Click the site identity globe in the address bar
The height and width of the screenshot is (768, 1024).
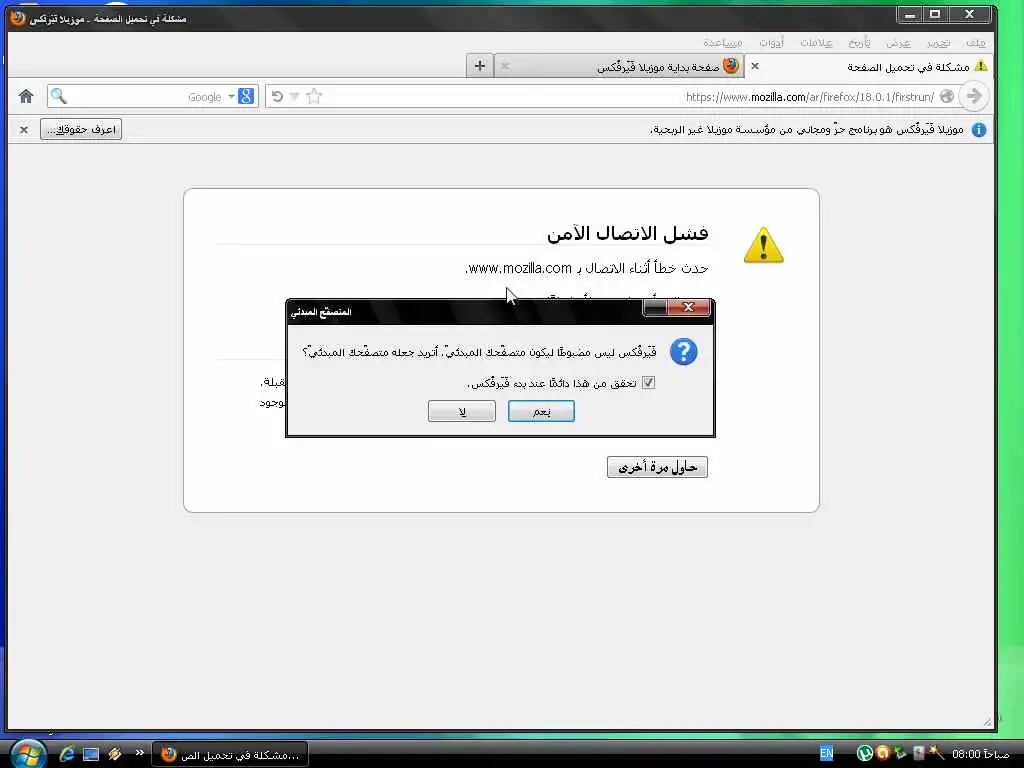[947, 97]
